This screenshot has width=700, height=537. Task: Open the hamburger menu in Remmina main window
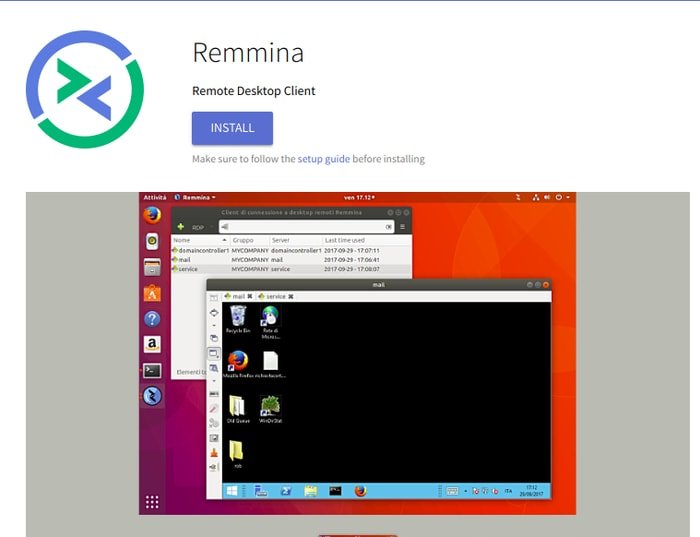[x=402, y=227]
